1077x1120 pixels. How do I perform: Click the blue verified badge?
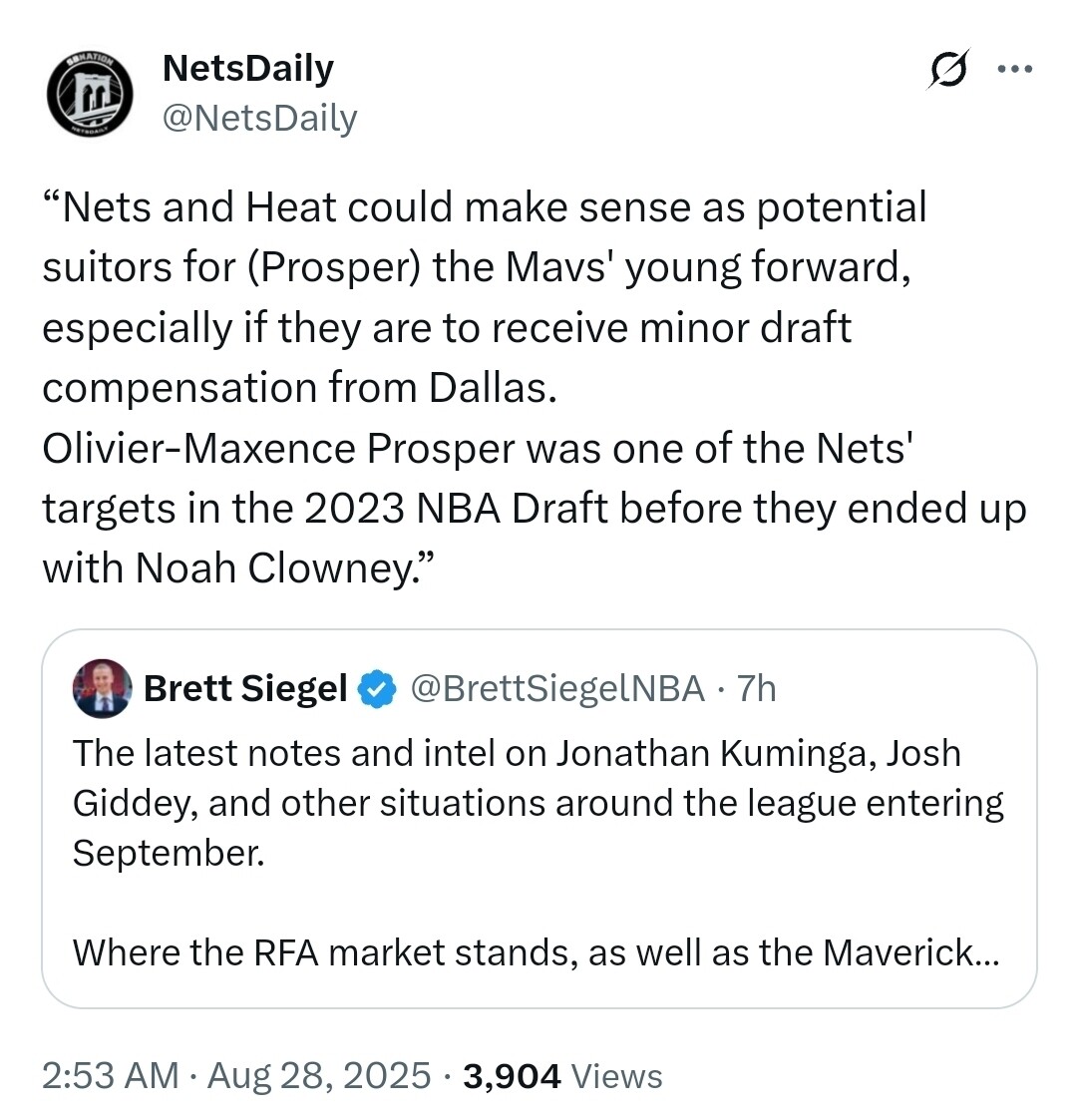point(378,689)
